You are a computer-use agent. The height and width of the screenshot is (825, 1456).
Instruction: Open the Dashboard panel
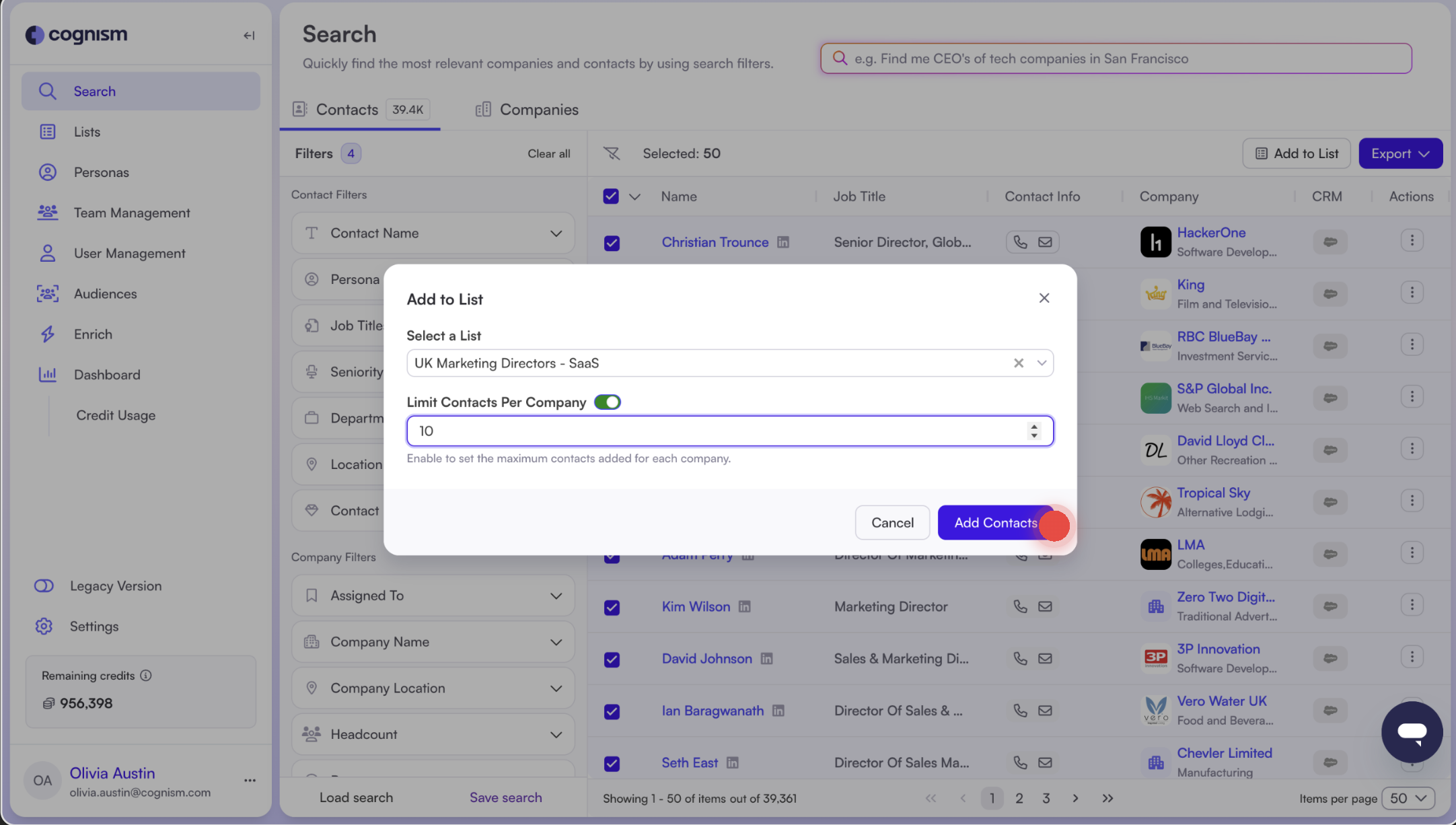[107, 374]
